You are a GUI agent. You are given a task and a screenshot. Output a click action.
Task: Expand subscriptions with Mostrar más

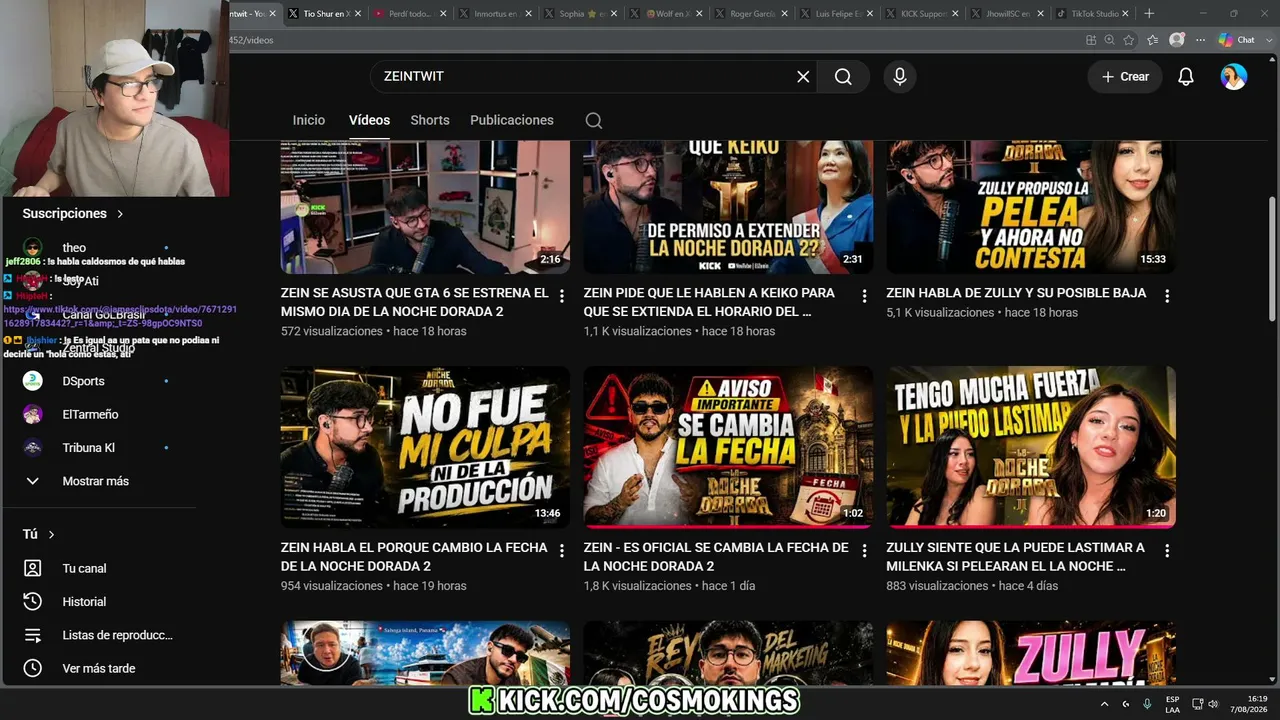[95, 481]
